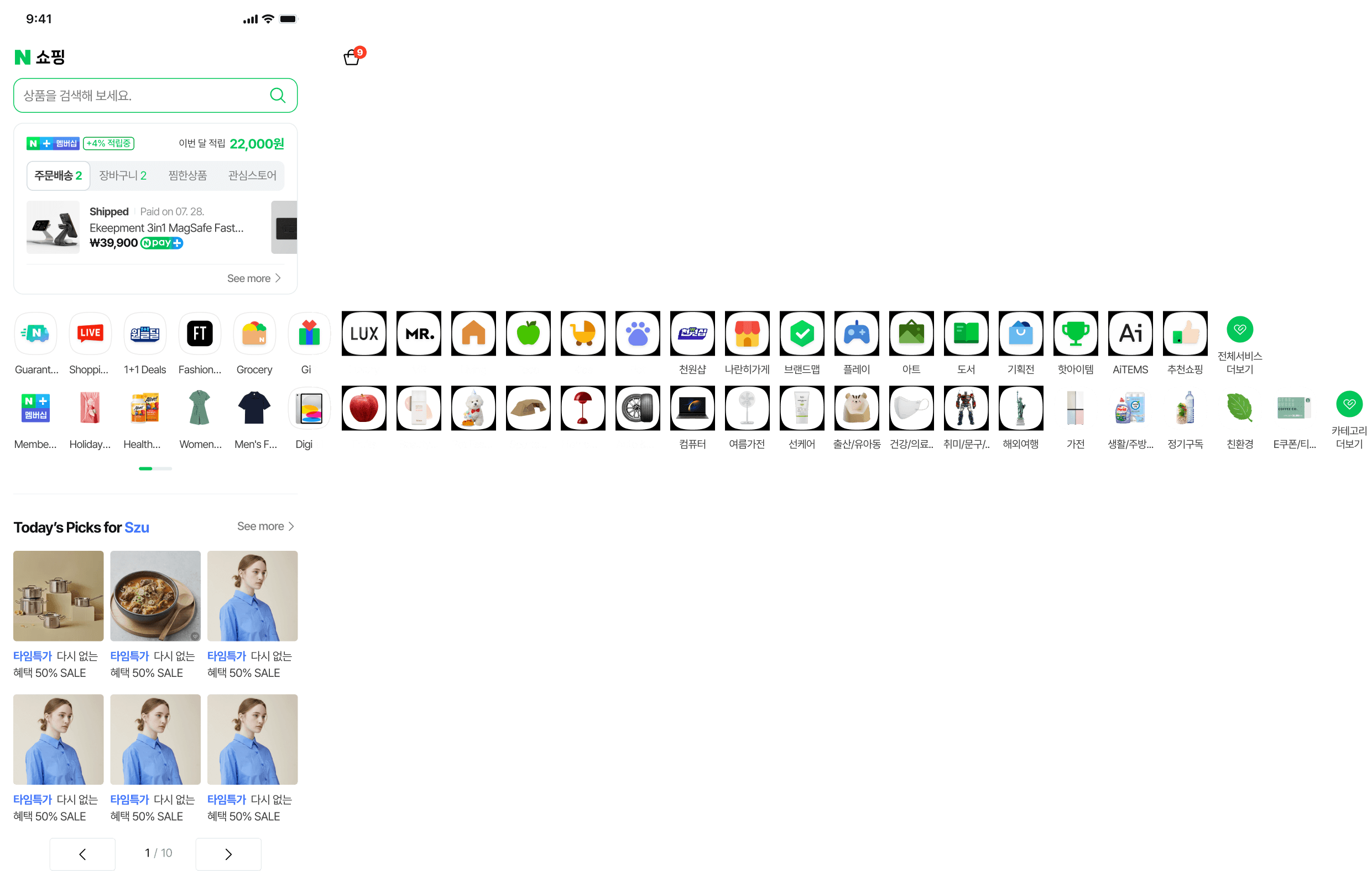1372x871 pixels.
Task: Open the FT Fashion icon
Action: tap(200, 334)
